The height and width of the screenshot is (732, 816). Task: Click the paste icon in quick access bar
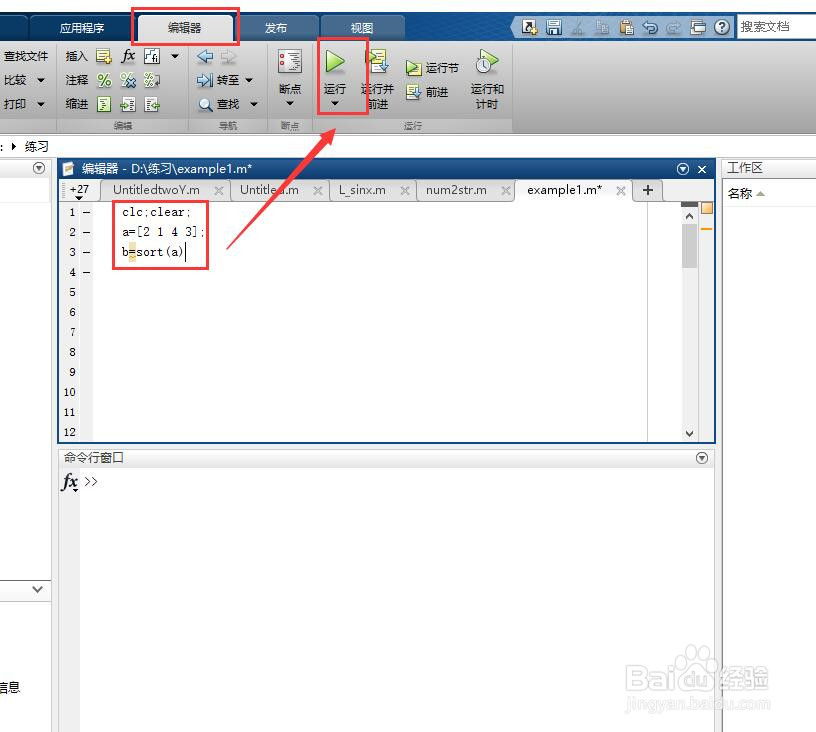pos(626,27)
